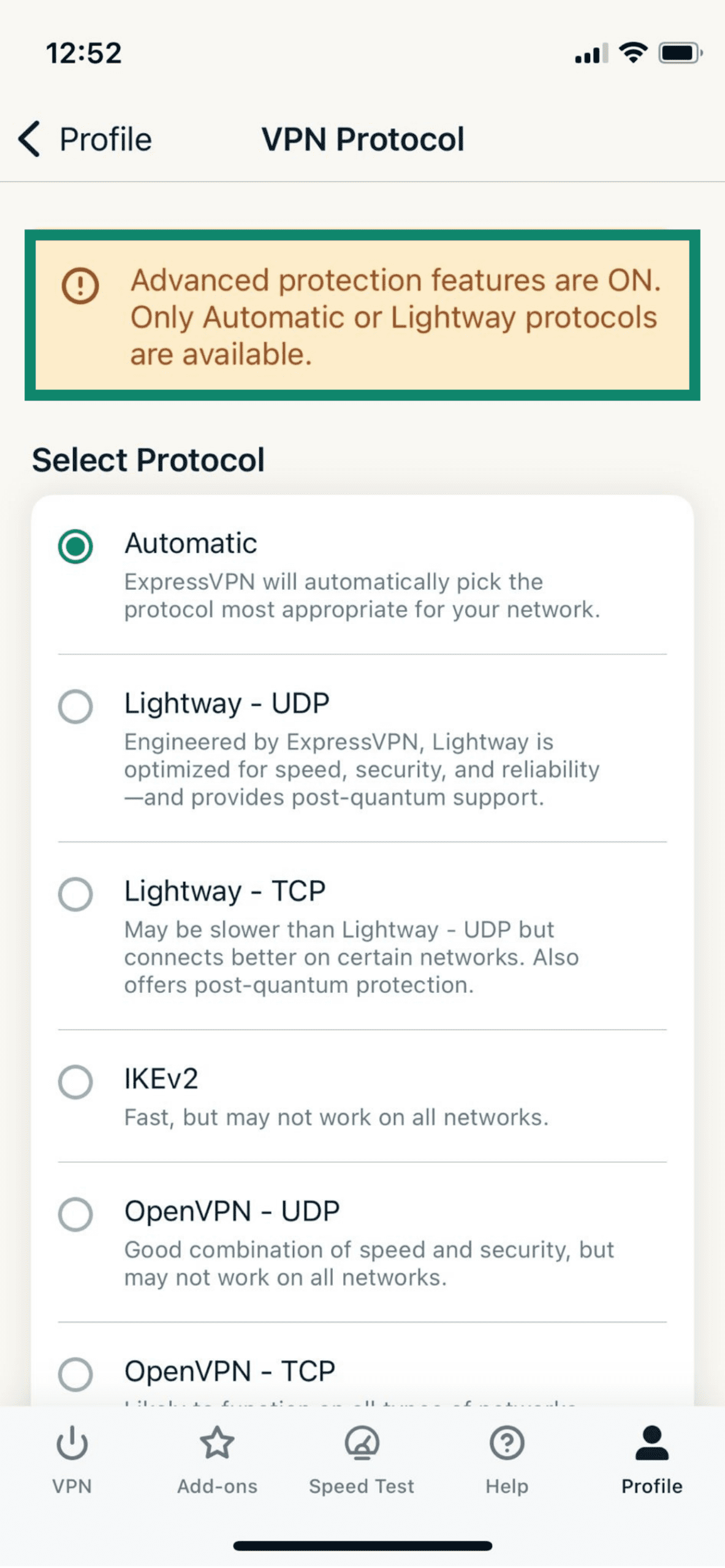Tap the back chevron arrow
The width and height of the screenshot is (725, 1568).
point(29,138)
